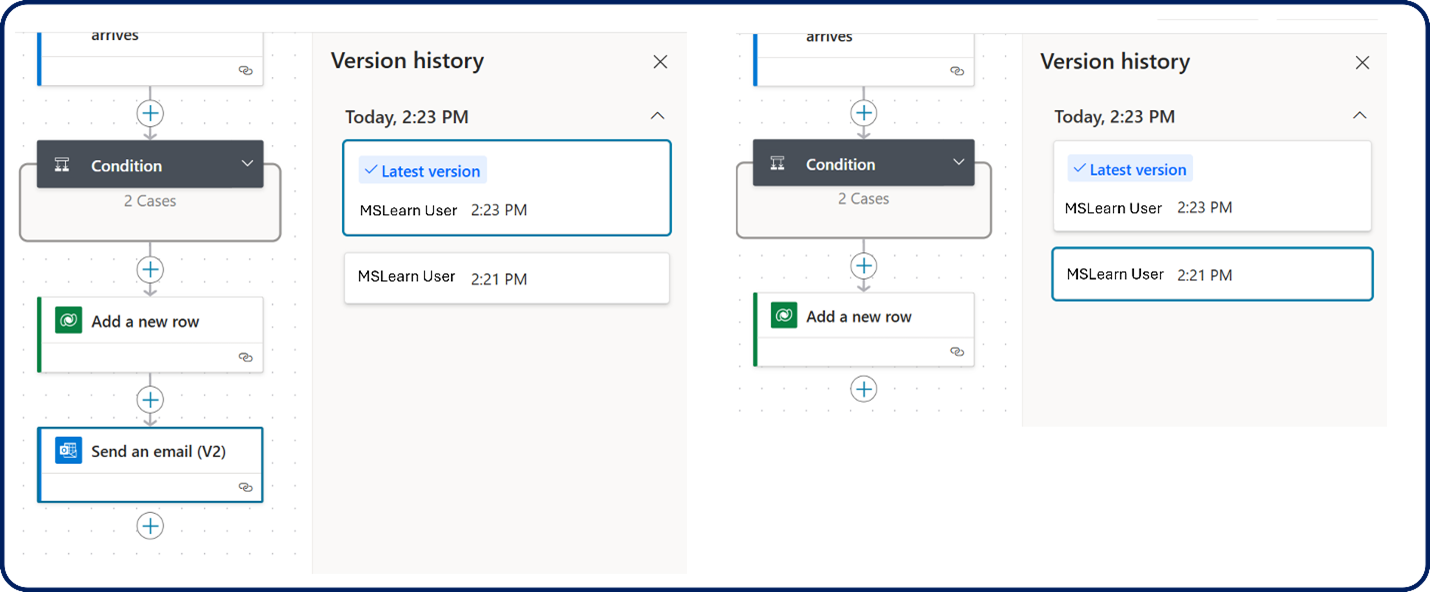
Task: Click link icon on right pane's Add a new row card
Action: 957,352
